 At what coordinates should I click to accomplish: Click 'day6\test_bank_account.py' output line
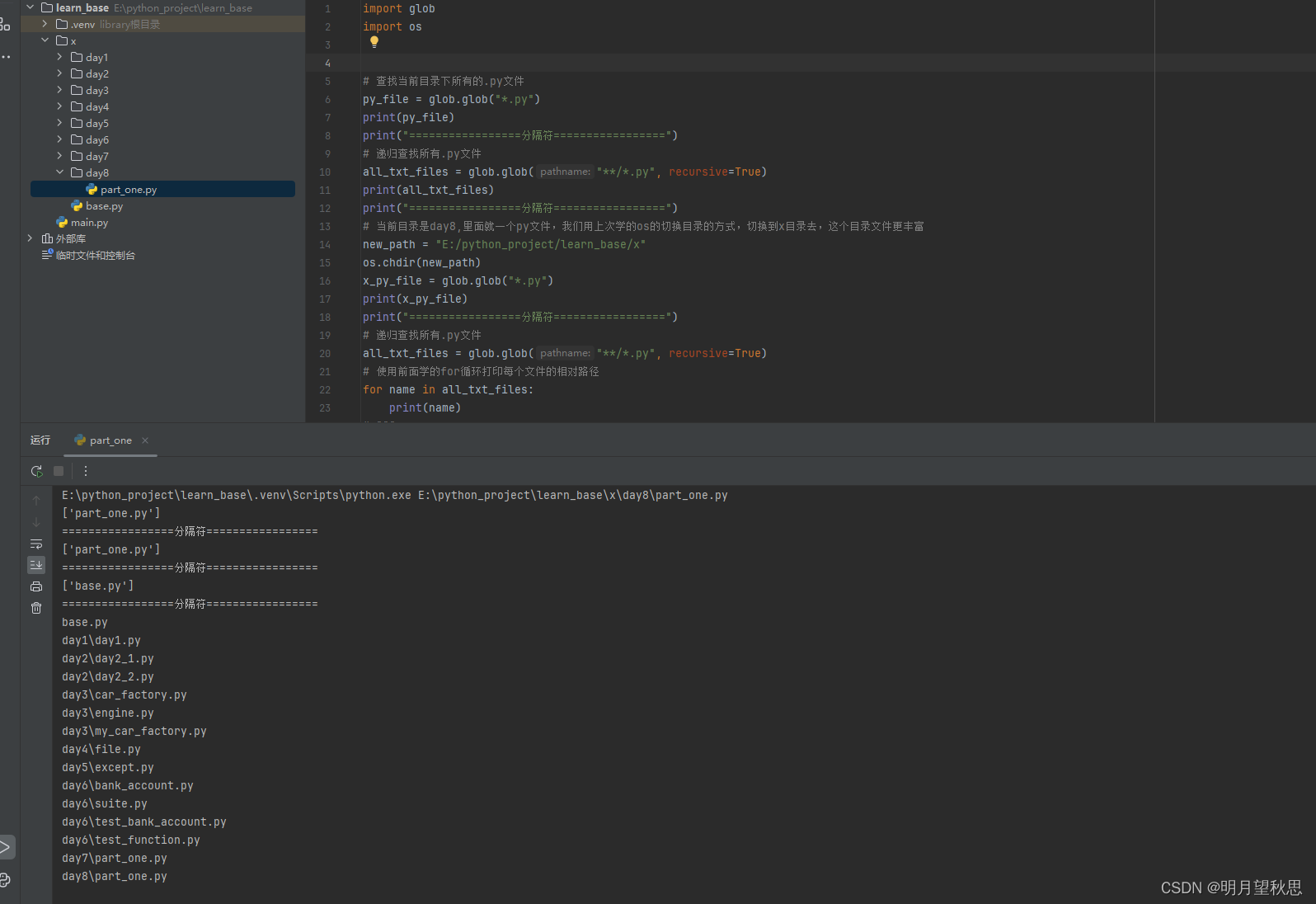(143, 822)
